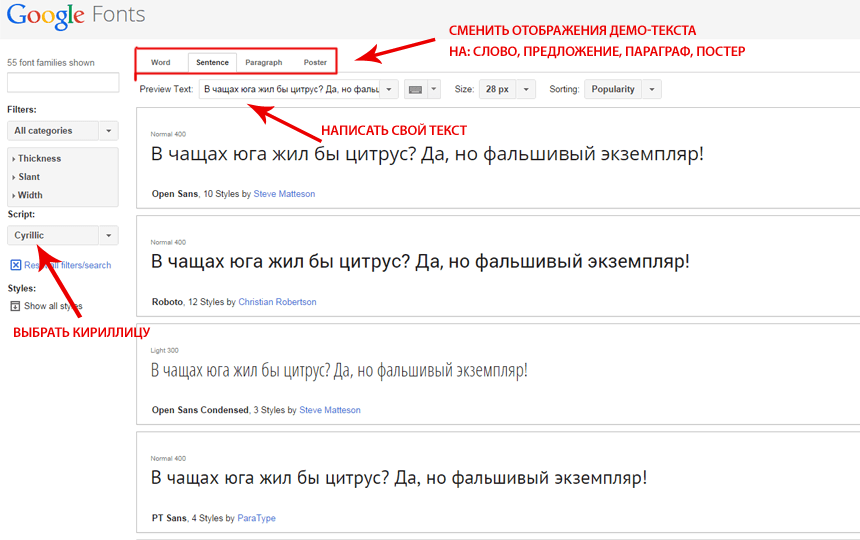Viewport: 860px width, 540px height.
Task: Select the All categories button
Action: [53, 131]
